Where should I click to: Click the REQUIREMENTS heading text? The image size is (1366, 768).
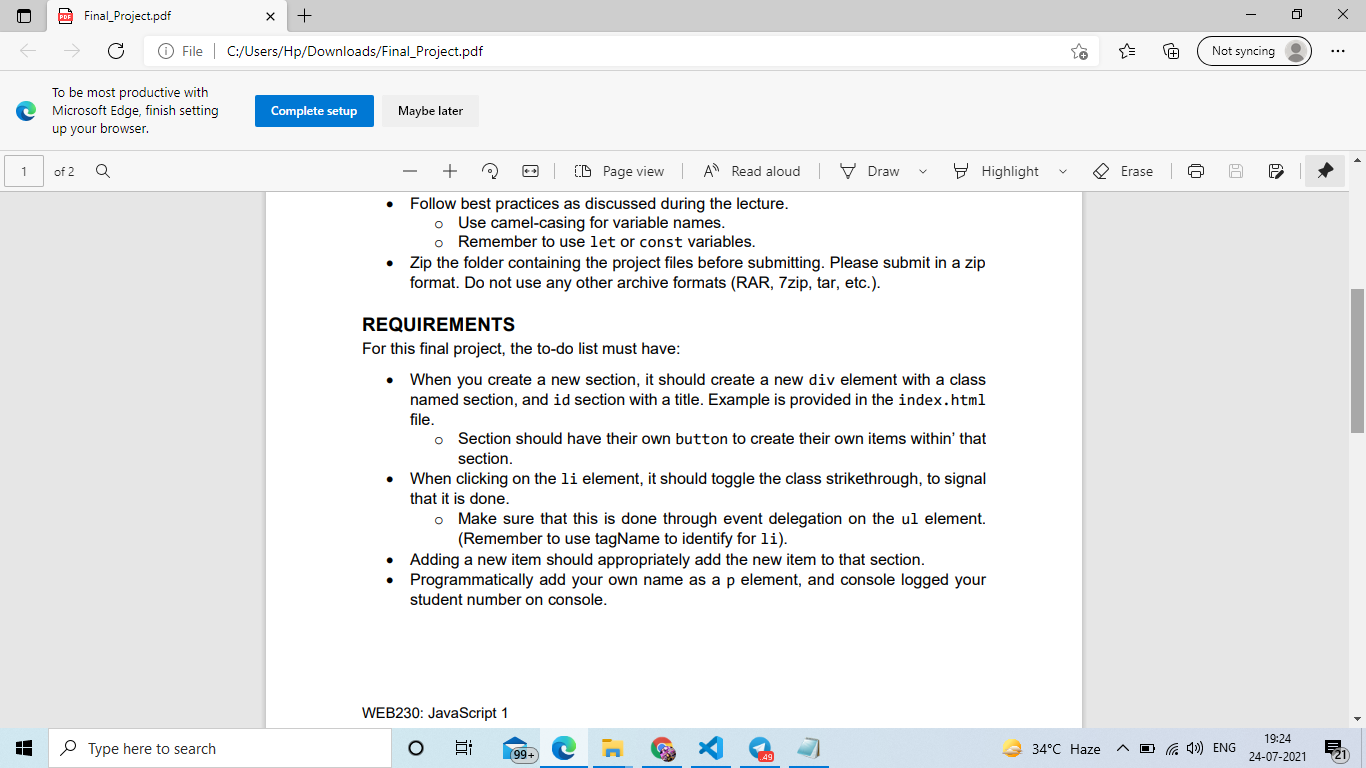coord(438,325)
